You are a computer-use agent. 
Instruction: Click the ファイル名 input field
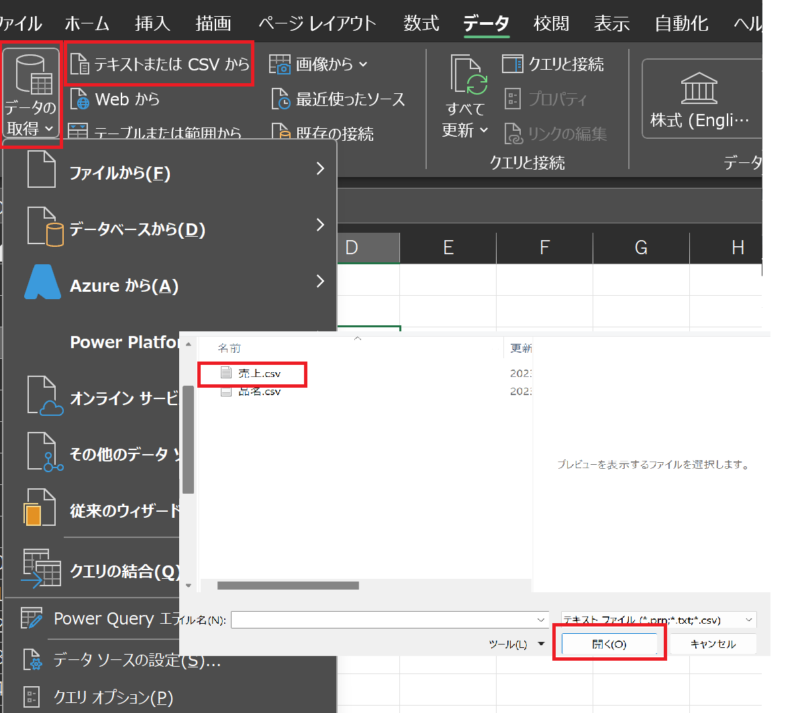pyautogui.click(x=388, y=620)
